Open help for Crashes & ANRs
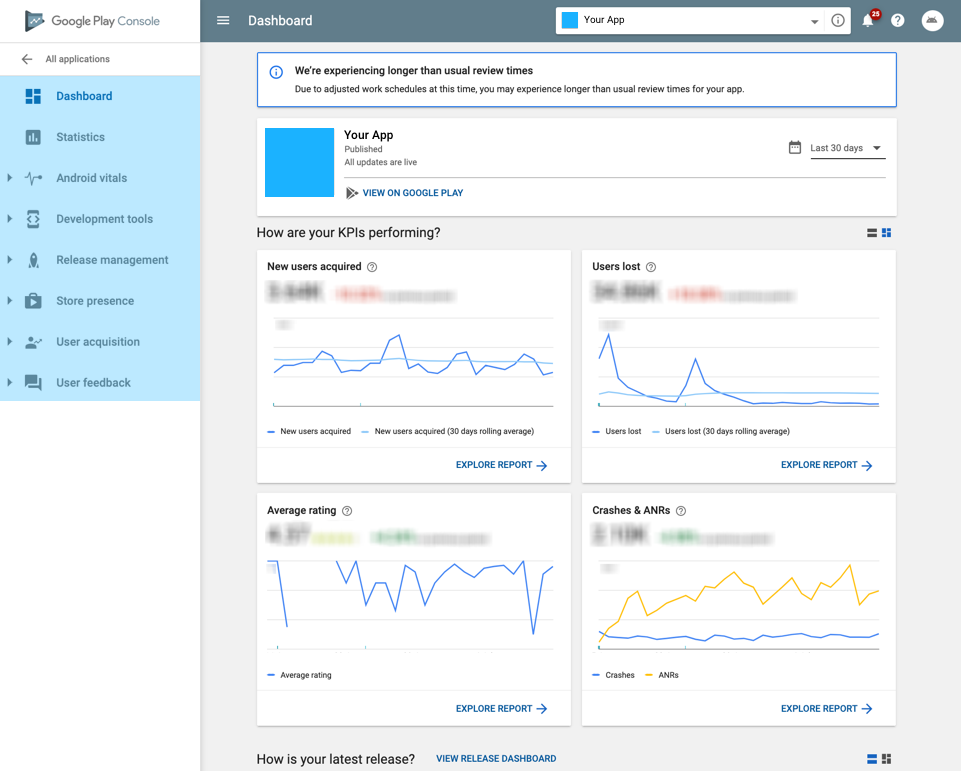This screenshot has width=961, height=771. (x=681, y=511)
